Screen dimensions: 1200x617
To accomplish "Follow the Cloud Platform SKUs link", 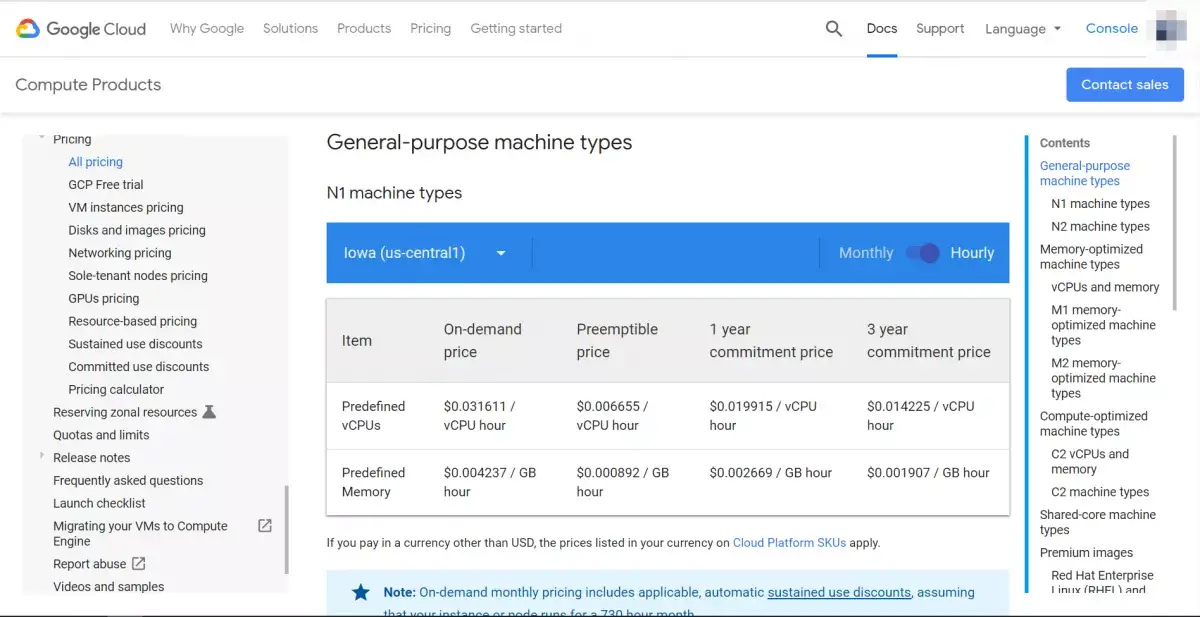I will click(x=789, y=543).
